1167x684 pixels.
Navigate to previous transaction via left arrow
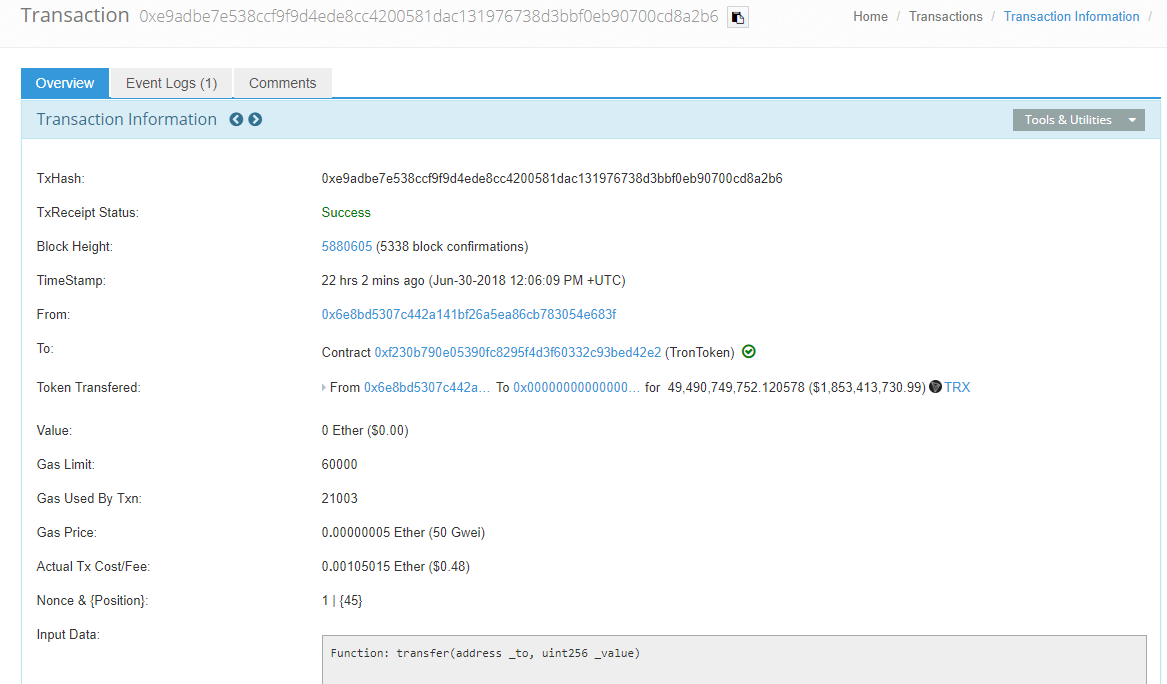pyautogui.click(x=236, y=119)
